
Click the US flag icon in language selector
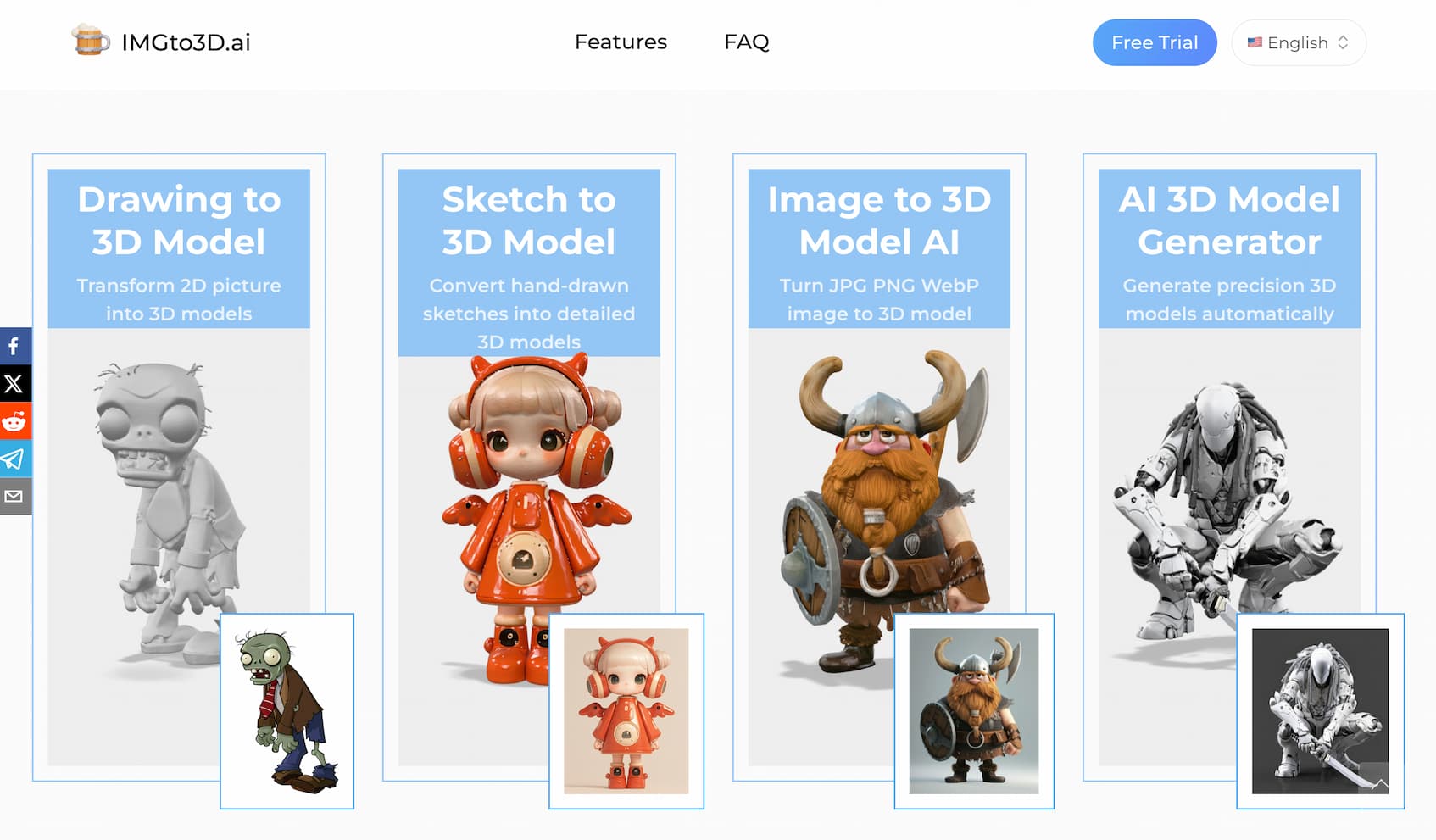coord(1255,43)
